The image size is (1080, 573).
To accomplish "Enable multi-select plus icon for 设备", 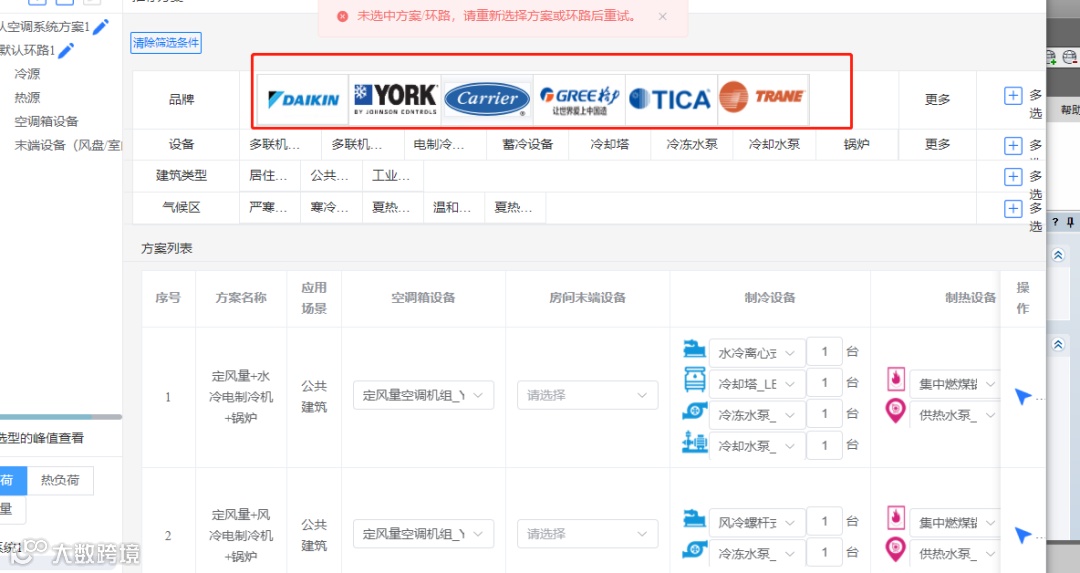I will pos(1012,145).
